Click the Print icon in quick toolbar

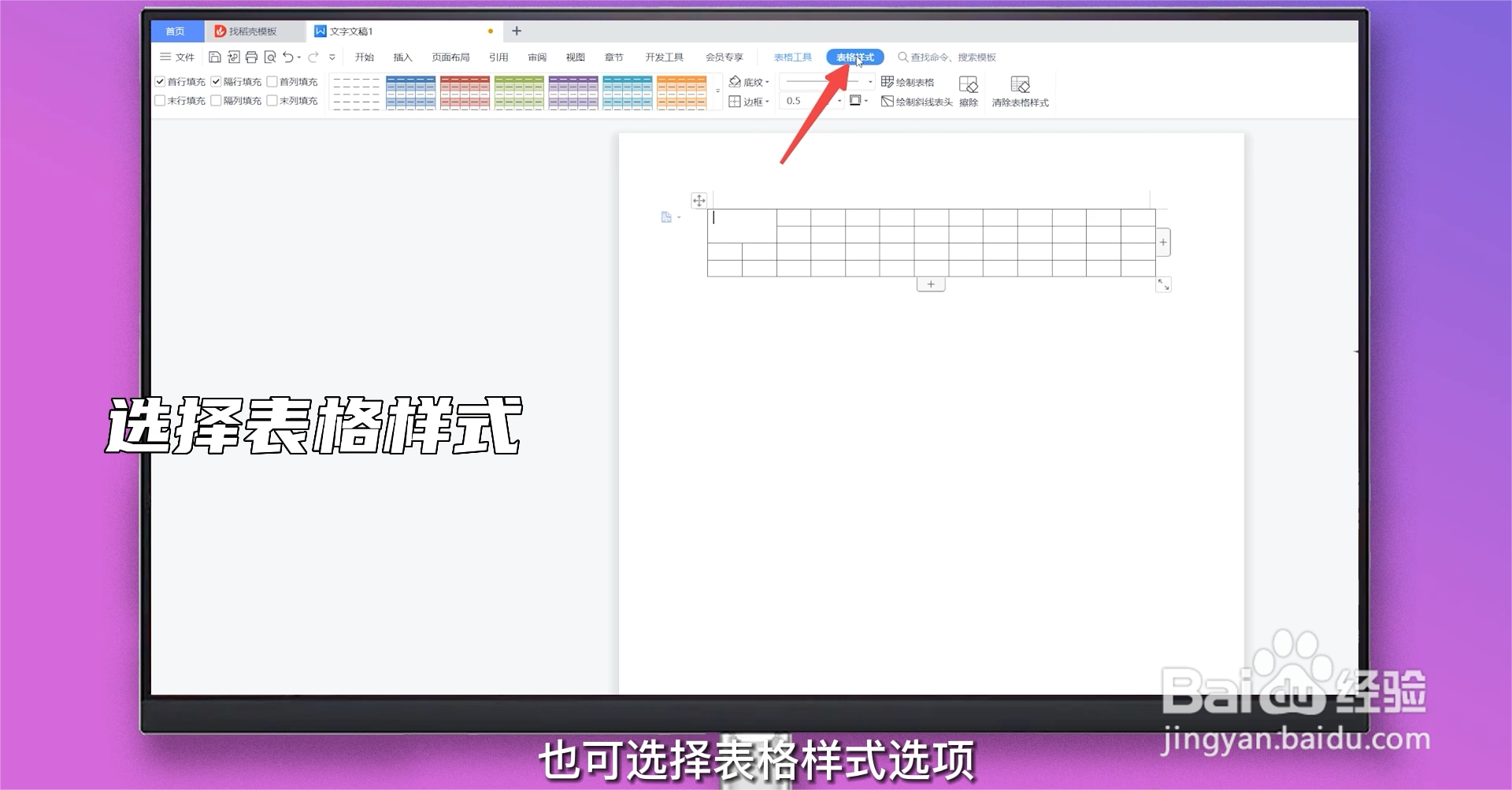click(251, 57)
